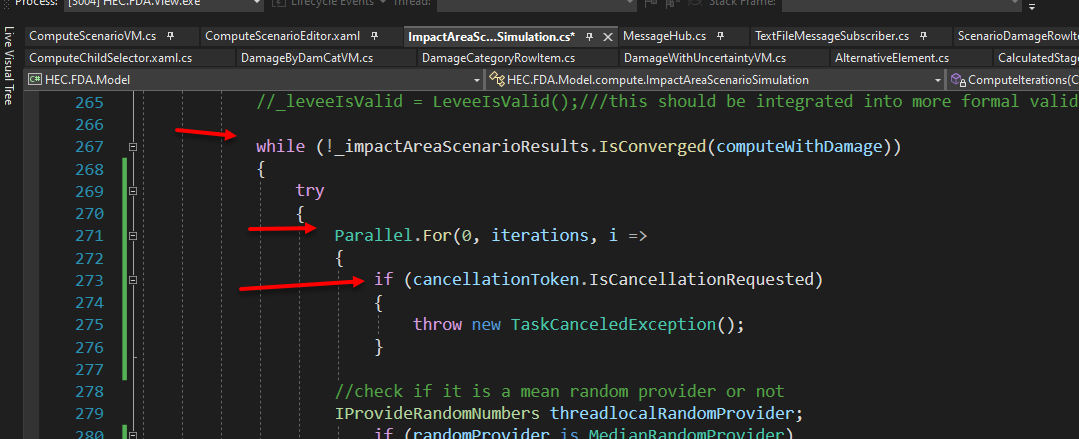Collapse the while loop block at line 267

pyautogui.click(x=133, y=147)
